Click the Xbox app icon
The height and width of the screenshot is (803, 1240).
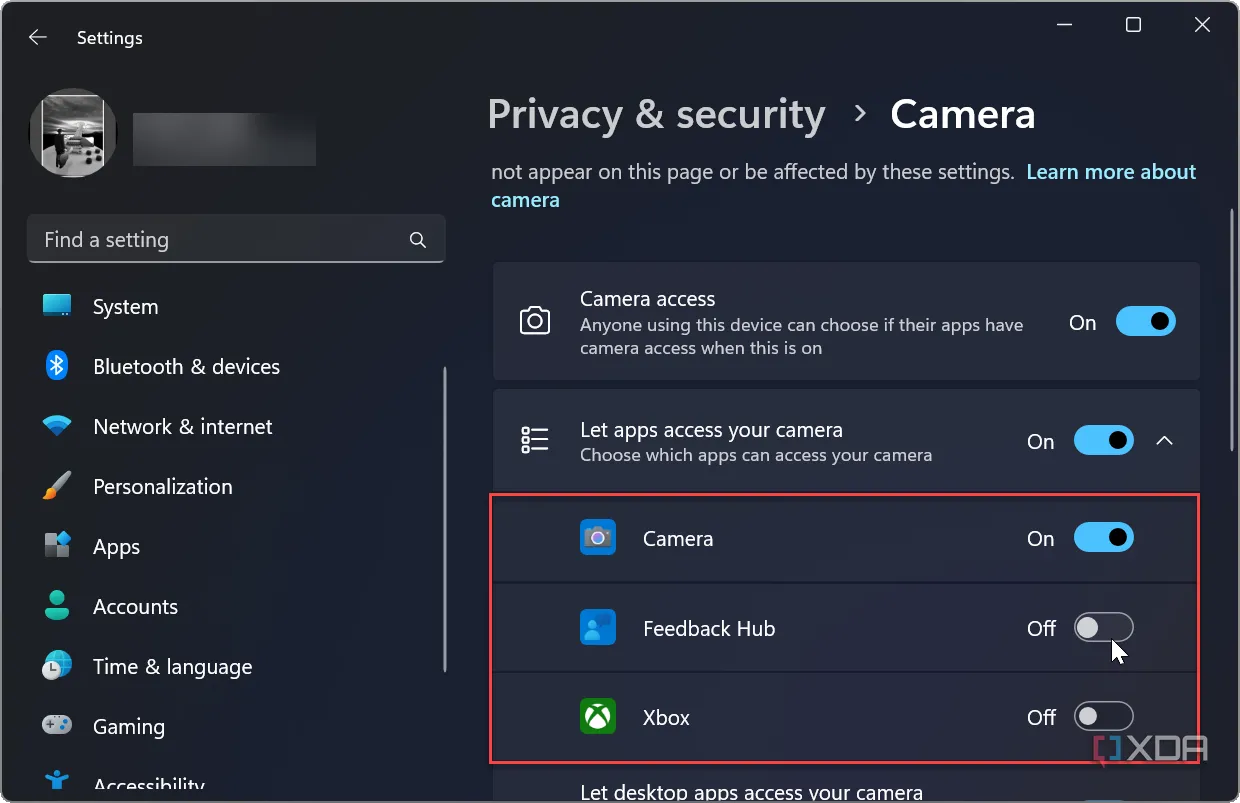(x=598, y=717)
